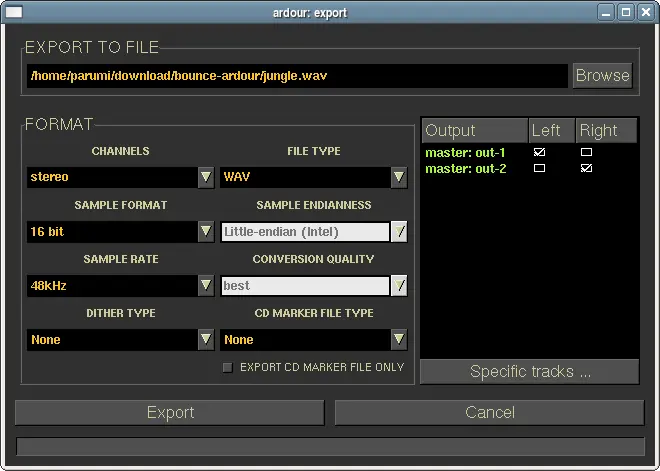Click the export progress bar
Viewport: 660px width, 471px height.
330,446
